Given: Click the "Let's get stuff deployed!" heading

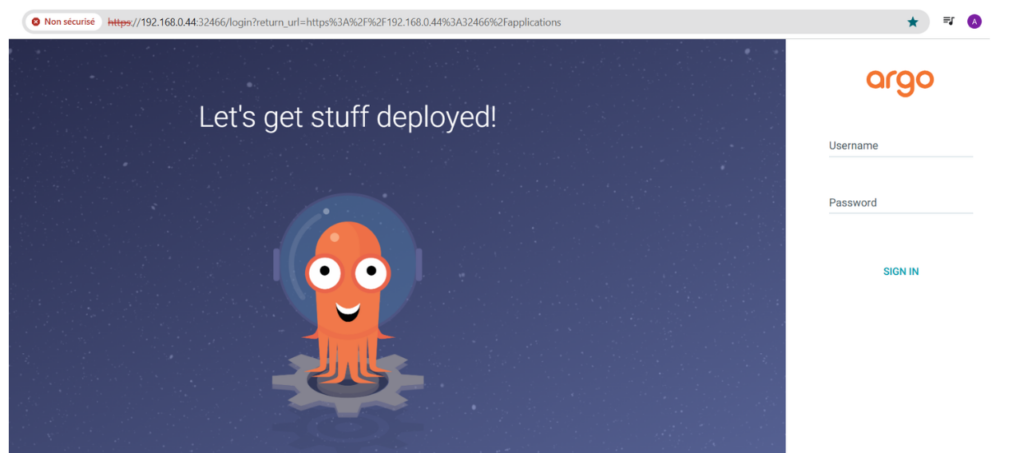Looking at the screenshot, I should click(x=347, y=117).
